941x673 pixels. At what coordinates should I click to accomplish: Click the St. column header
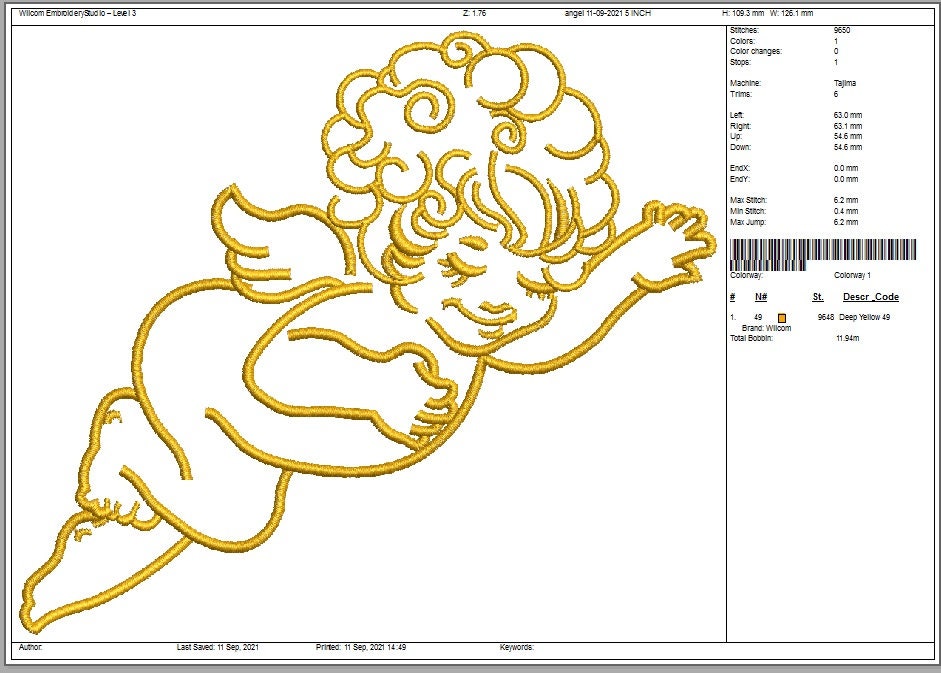817,296
